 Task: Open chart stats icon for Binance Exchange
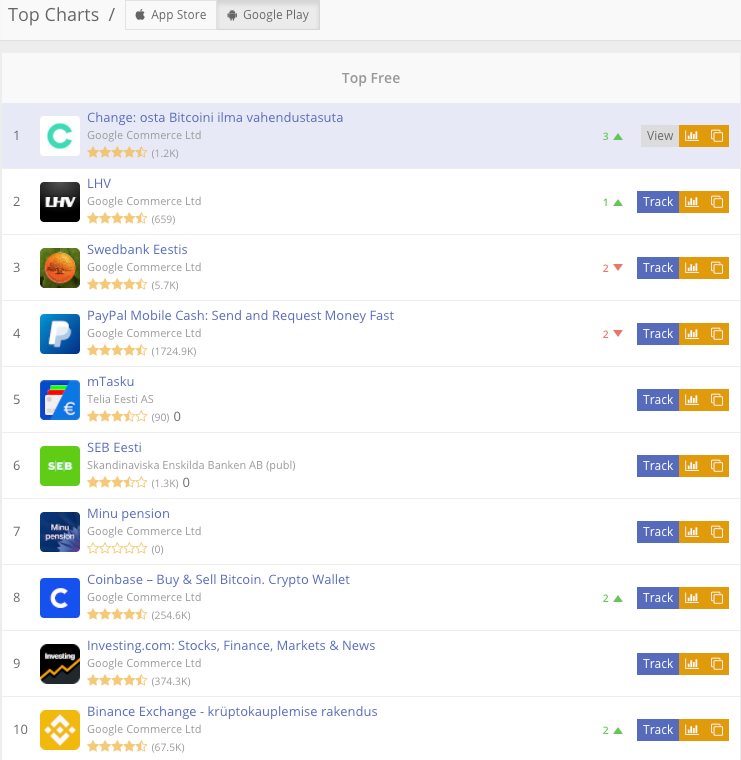coord(692,729)
